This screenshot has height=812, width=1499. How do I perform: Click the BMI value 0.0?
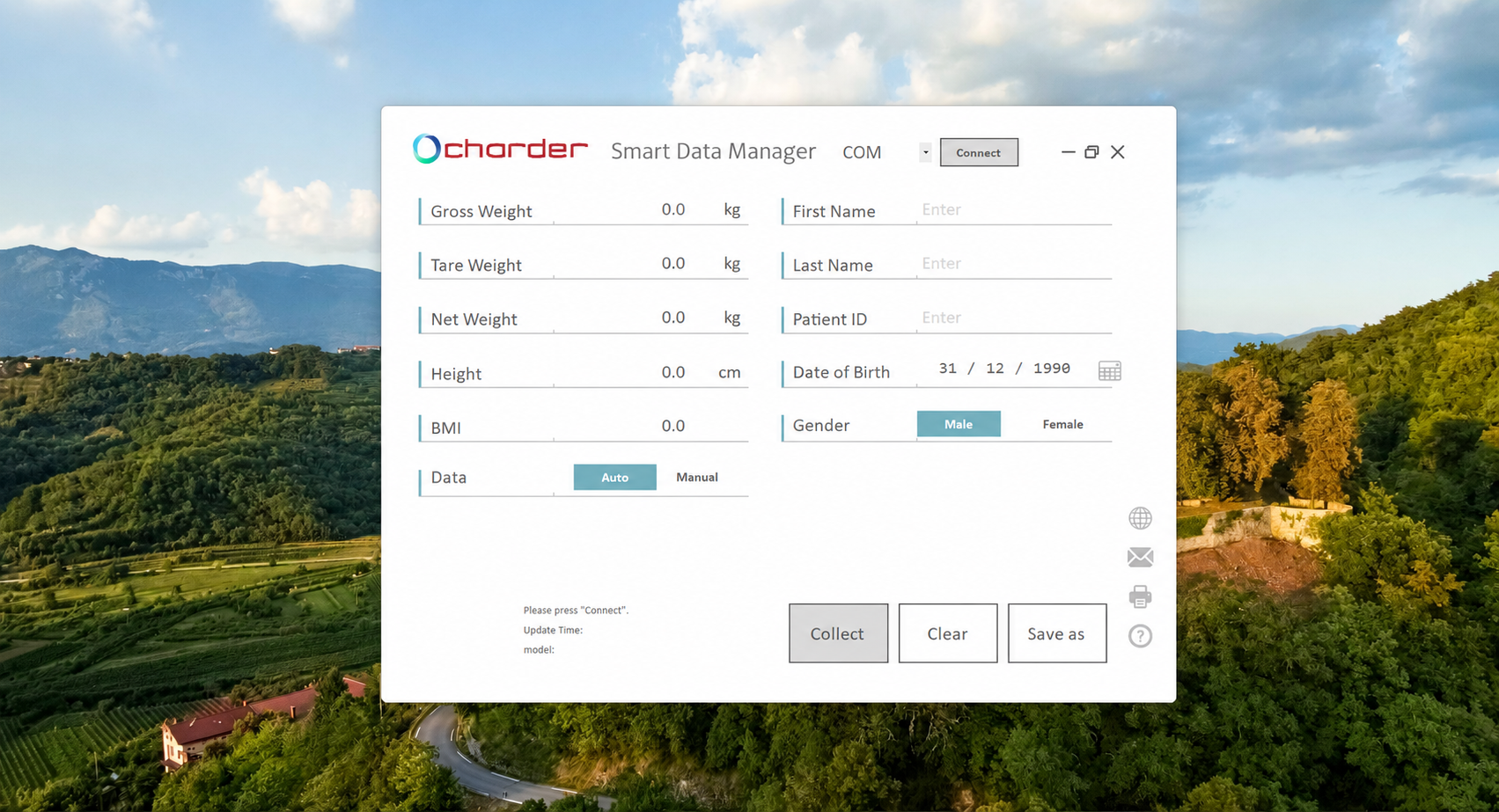point(673,426)
